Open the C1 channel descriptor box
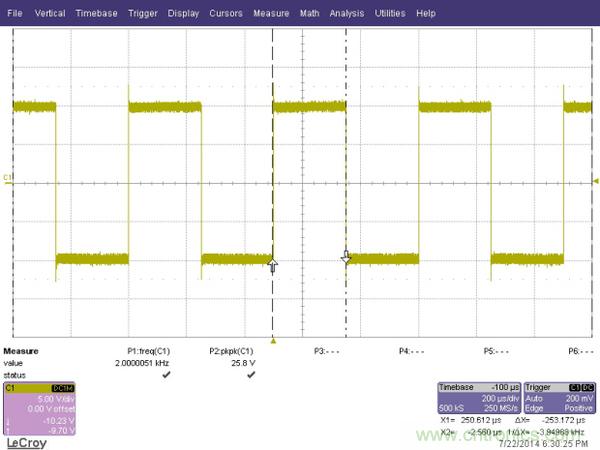The width and height of the screenshot is (600, 450). coord(38,408)
